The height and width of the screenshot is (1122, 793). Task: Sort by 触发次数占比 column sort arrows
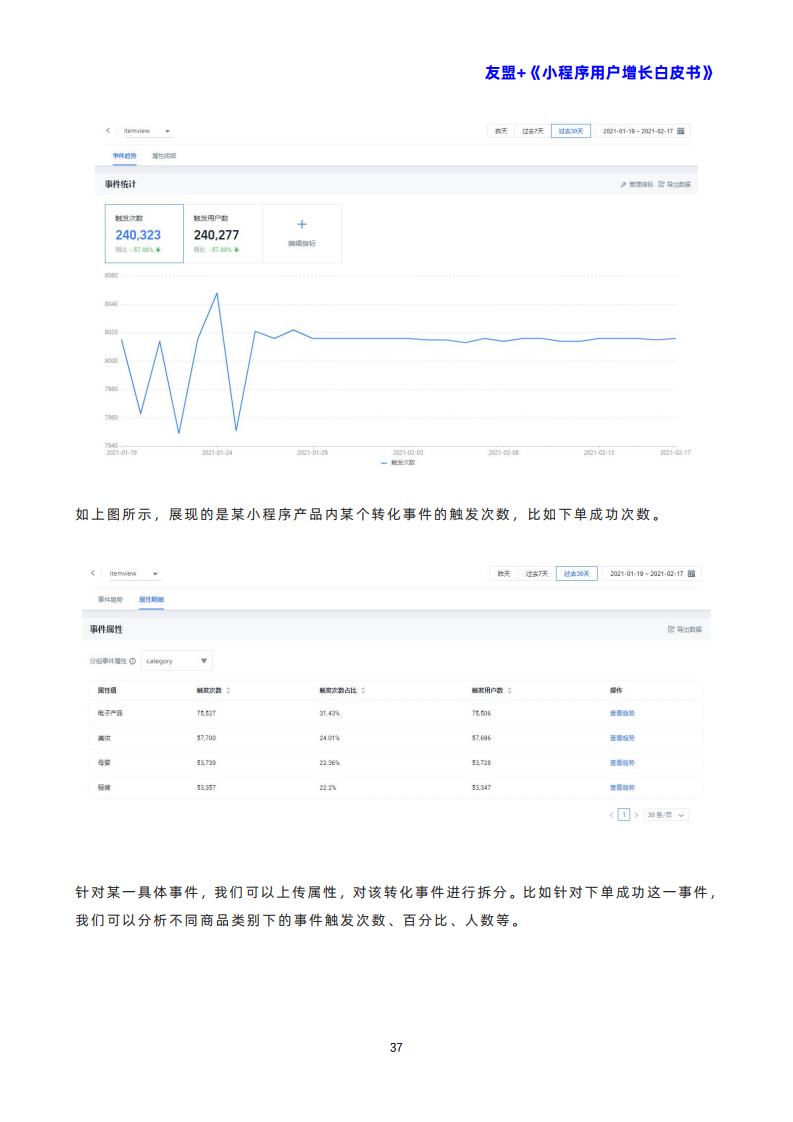(x=363, y=690)
